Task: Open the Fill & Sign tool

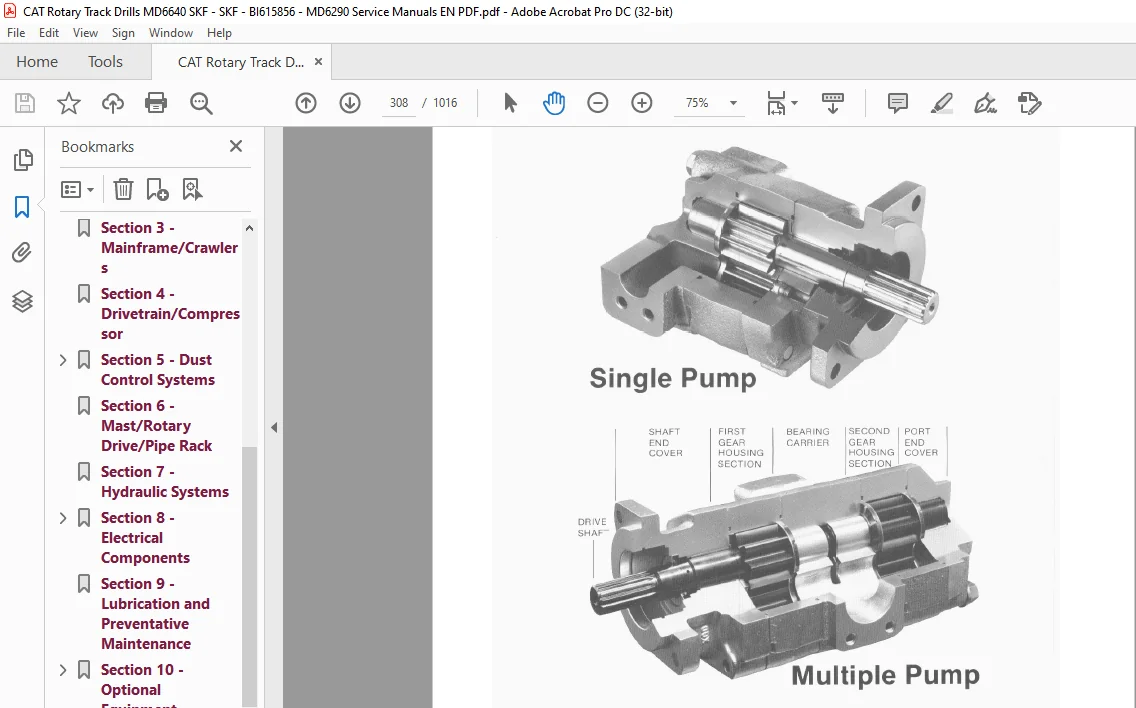Action: coord(985,103)
